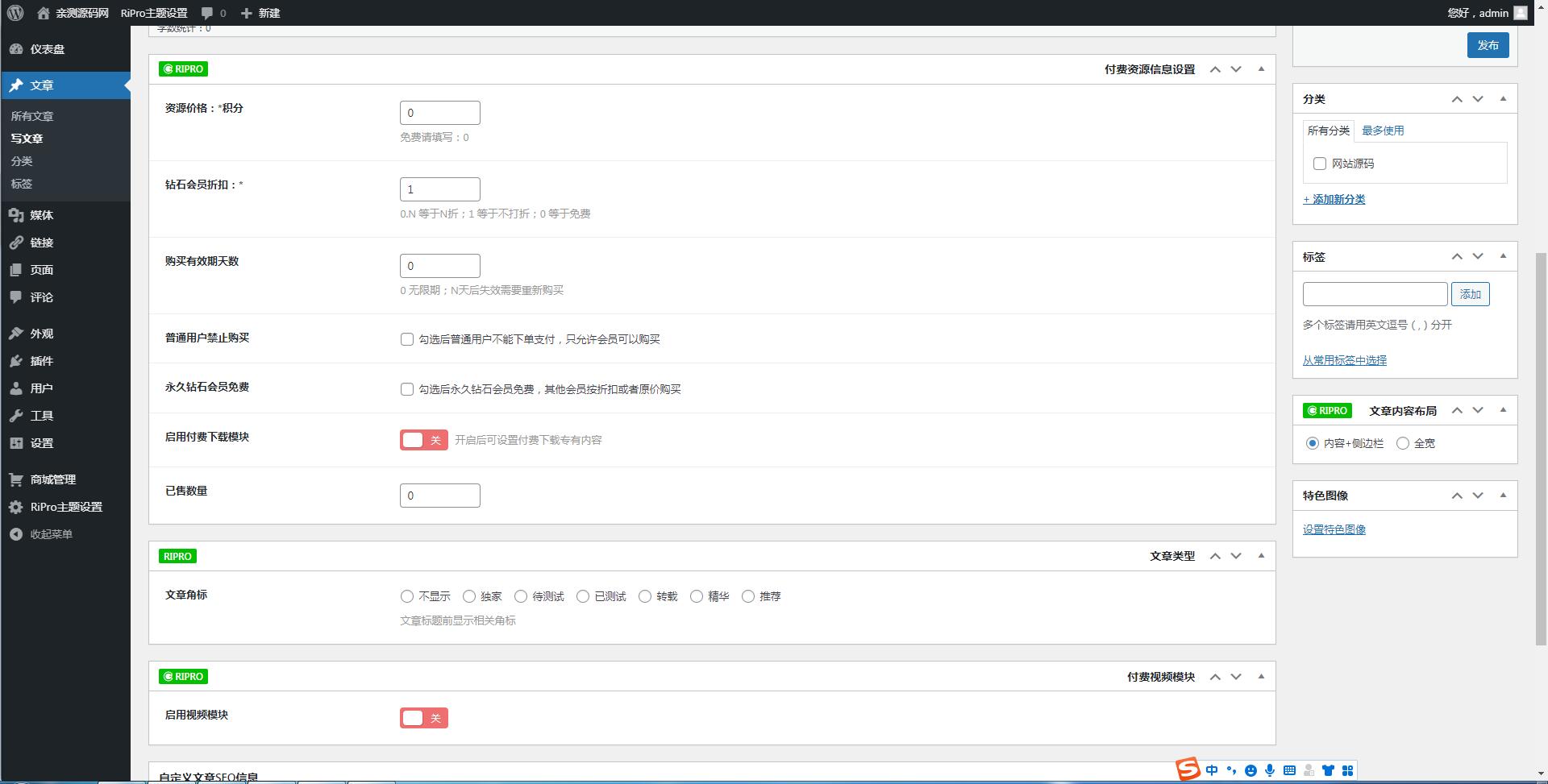Collapse the 付费视频模块 section
Viewport: 1548px width, 784px height.
[x=1260, y=677]
